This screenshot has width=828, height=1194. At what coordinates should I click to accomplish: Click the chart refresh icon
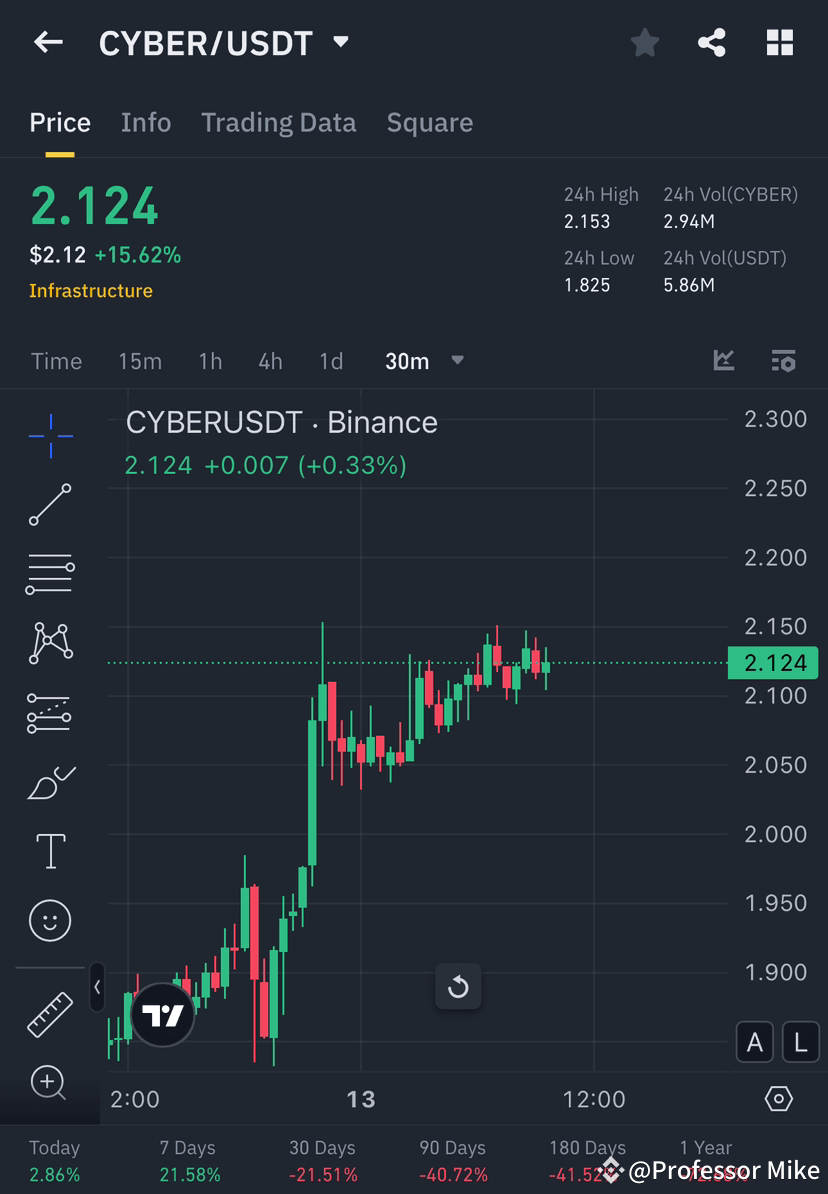458,986
